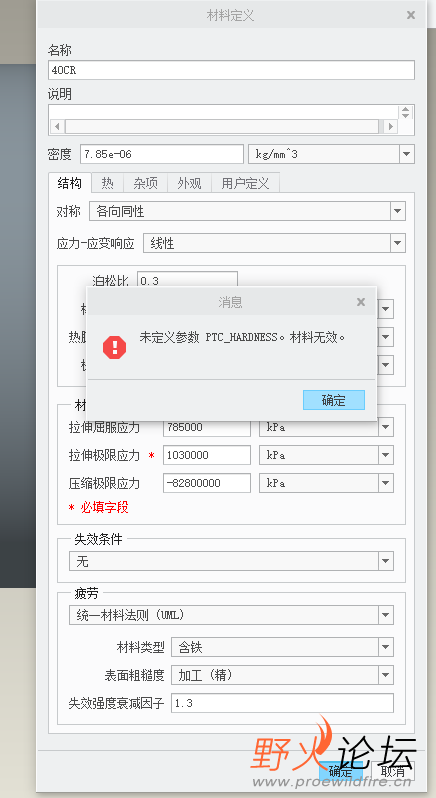Close the 消息 message dialog with X
Viewport: 436px width, 798px height.
pos(361,302)
